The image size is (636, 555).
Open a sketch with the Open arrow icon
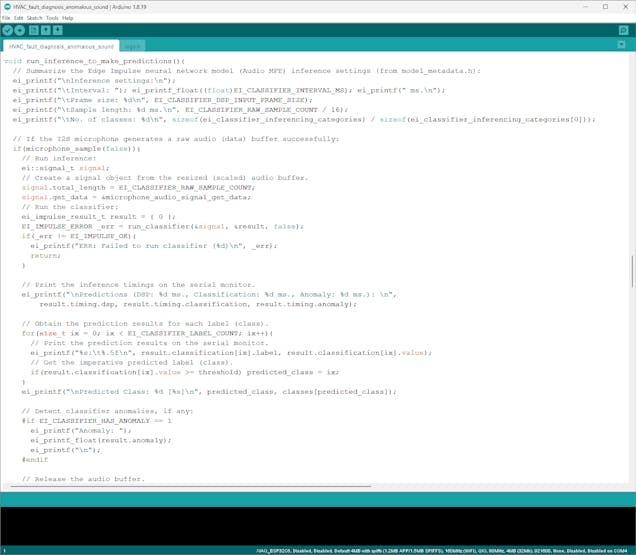pos(46,30)
